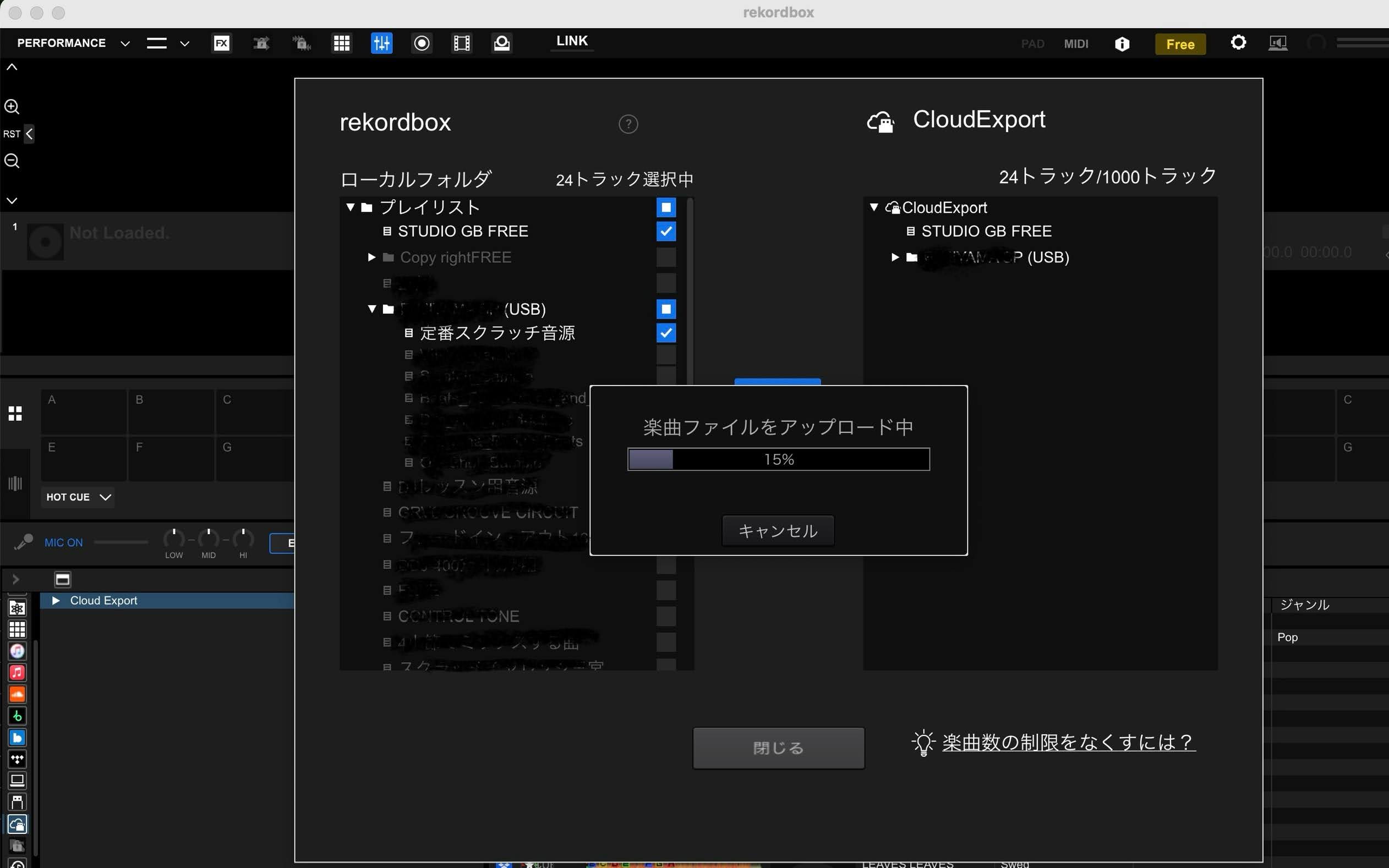Screen dimensions: 1389x868
Task: Open the help question mark in the dialog
Action: tap(628, 124)
